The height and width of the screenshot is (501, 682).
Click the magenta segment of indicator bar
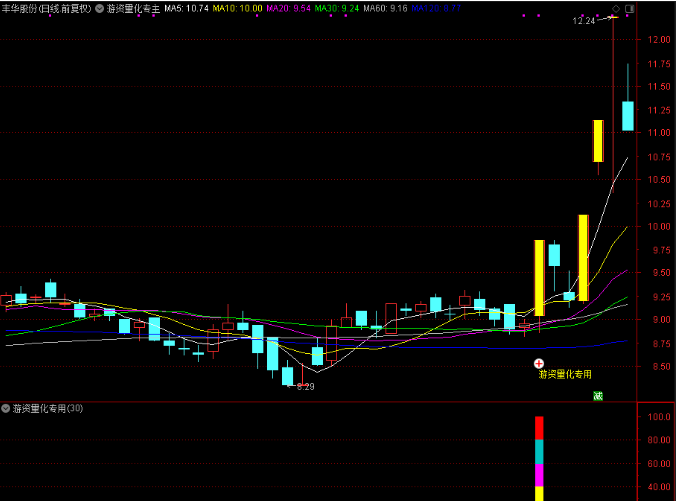click(x=539, y=475)
